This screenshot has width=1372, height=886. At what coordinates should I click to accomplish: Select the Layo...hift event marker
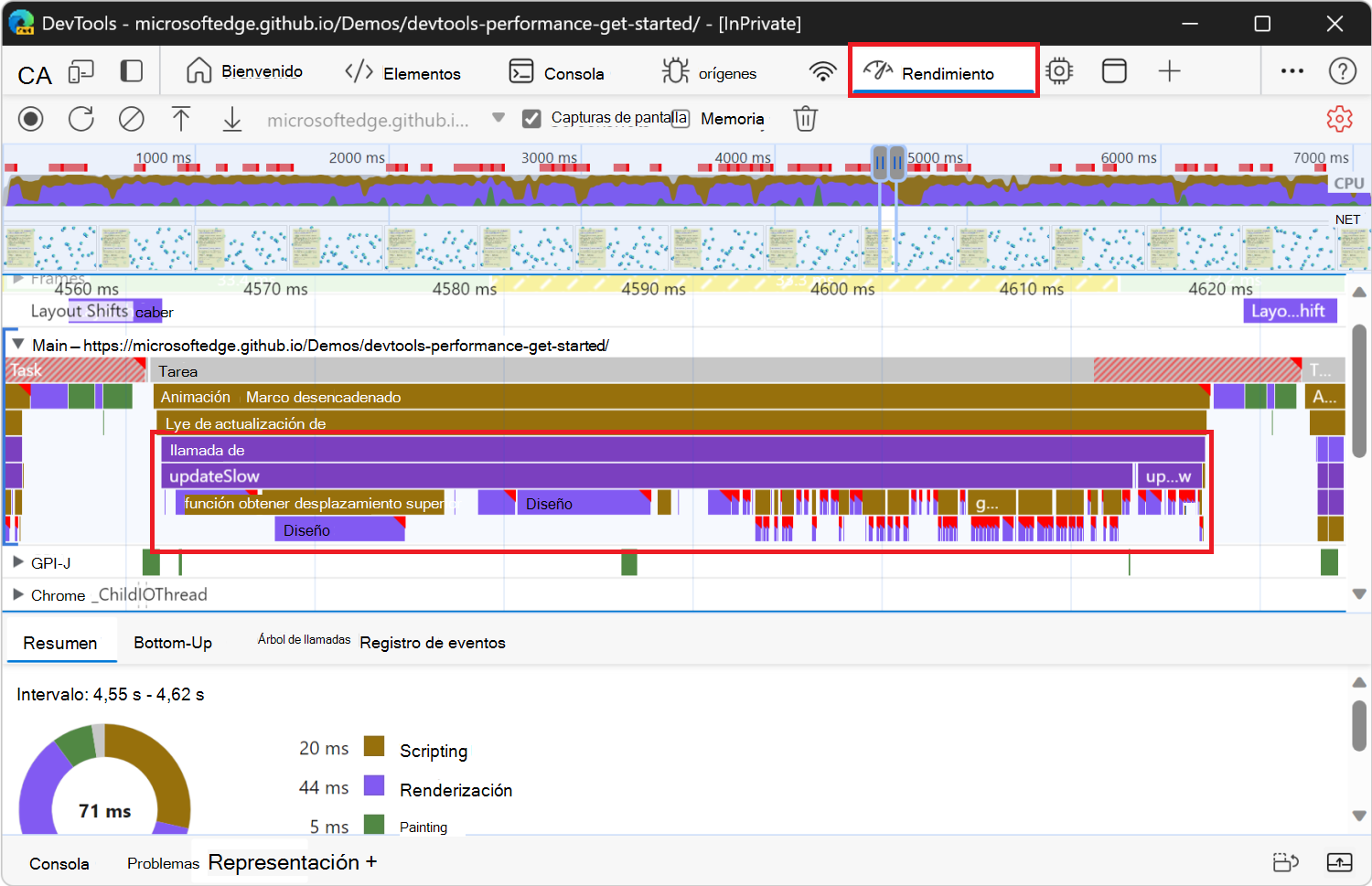[x=1290, y=311]
